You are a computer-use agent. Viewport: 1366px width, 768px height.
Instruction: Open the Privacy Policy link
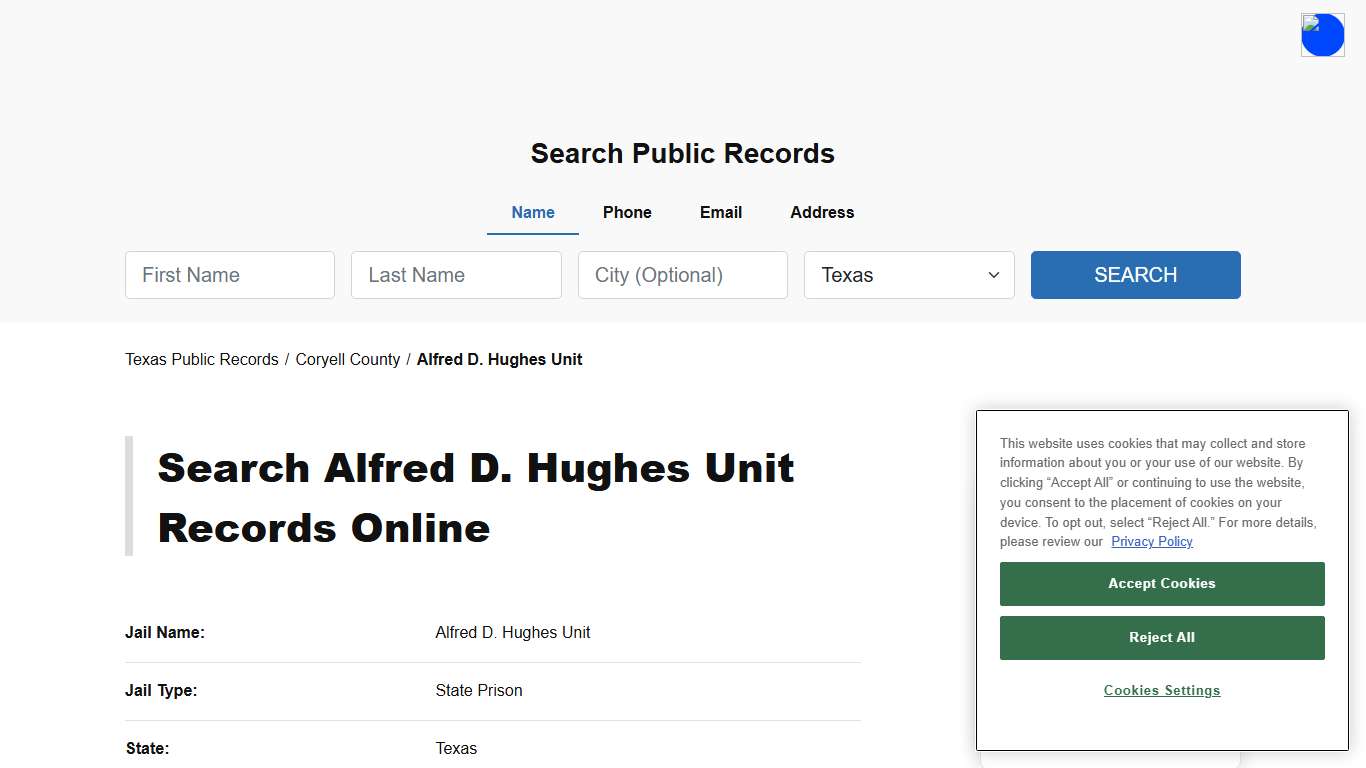[1151, 541]
